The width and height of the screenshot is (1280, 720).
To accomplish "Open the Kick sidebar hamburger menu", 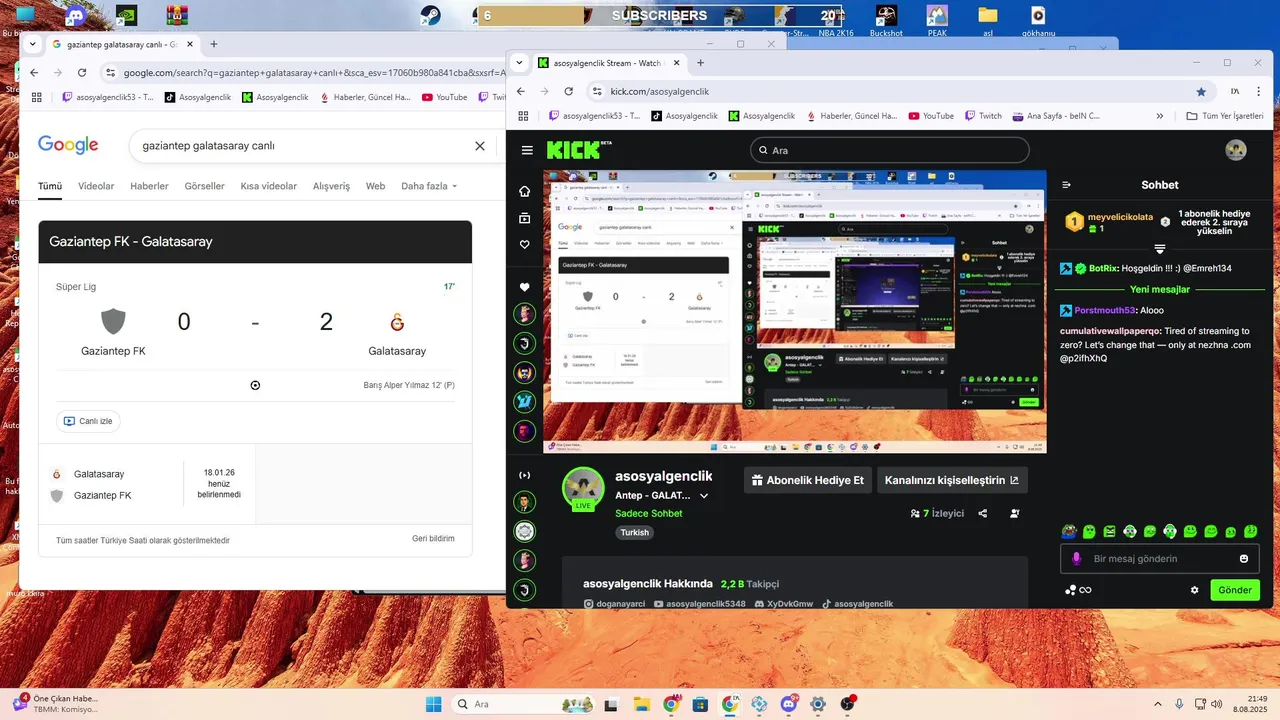I will [x=527, y=150].
